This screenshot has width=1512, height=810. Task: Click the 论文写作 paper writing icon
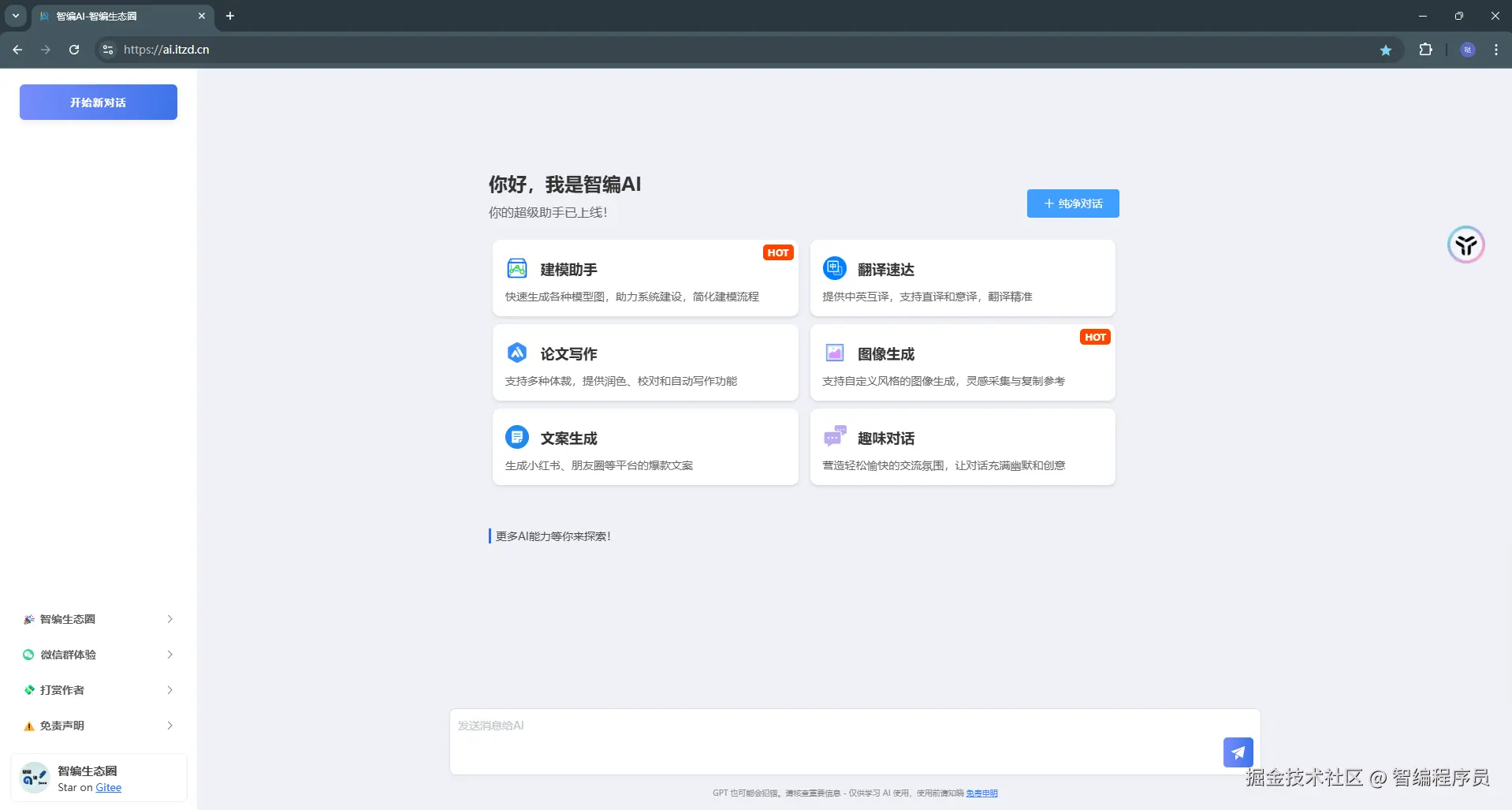516,353
